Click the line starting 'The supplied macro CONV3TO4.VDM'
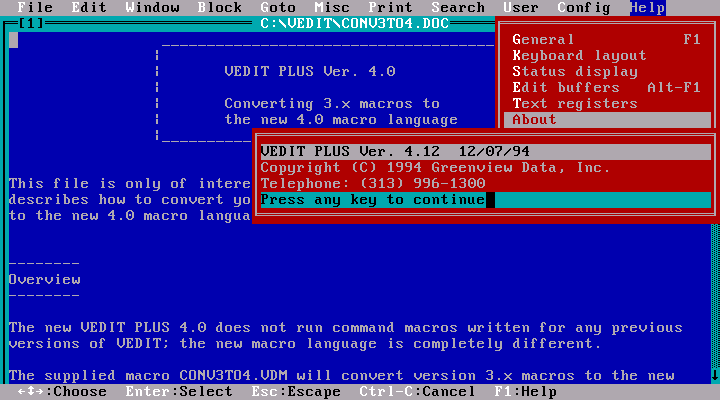Image resolution: width=720 pixels, height=400 pixels. tap(342, 376)
